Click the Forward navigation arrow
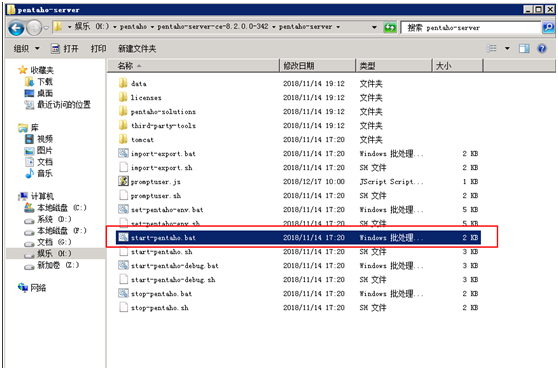The height and width of the screenshot is (370, 558). pyautogui.click(x=35, y=28)
